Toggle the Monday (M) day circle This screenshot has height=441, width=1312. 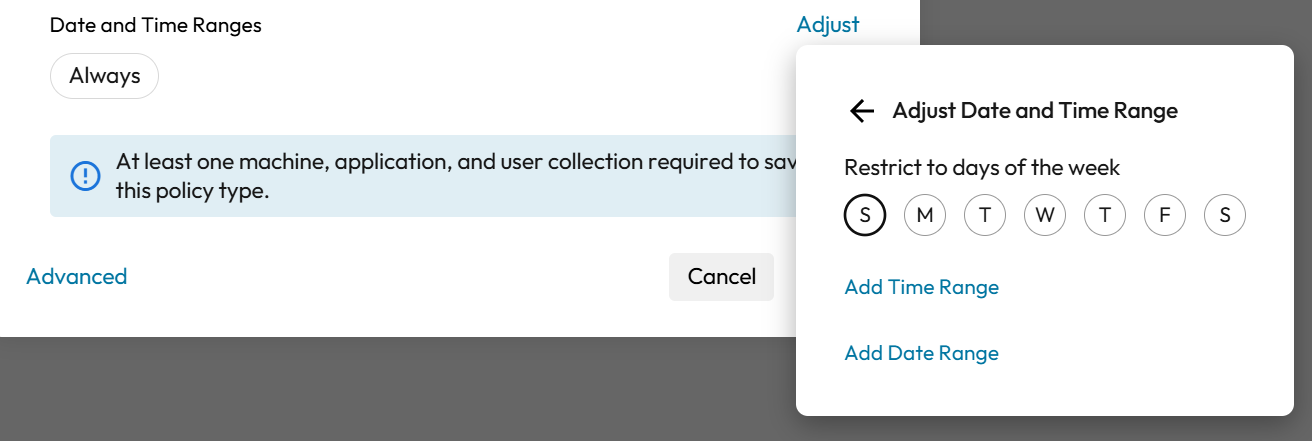pyautogui.click(x=925, y=215)
